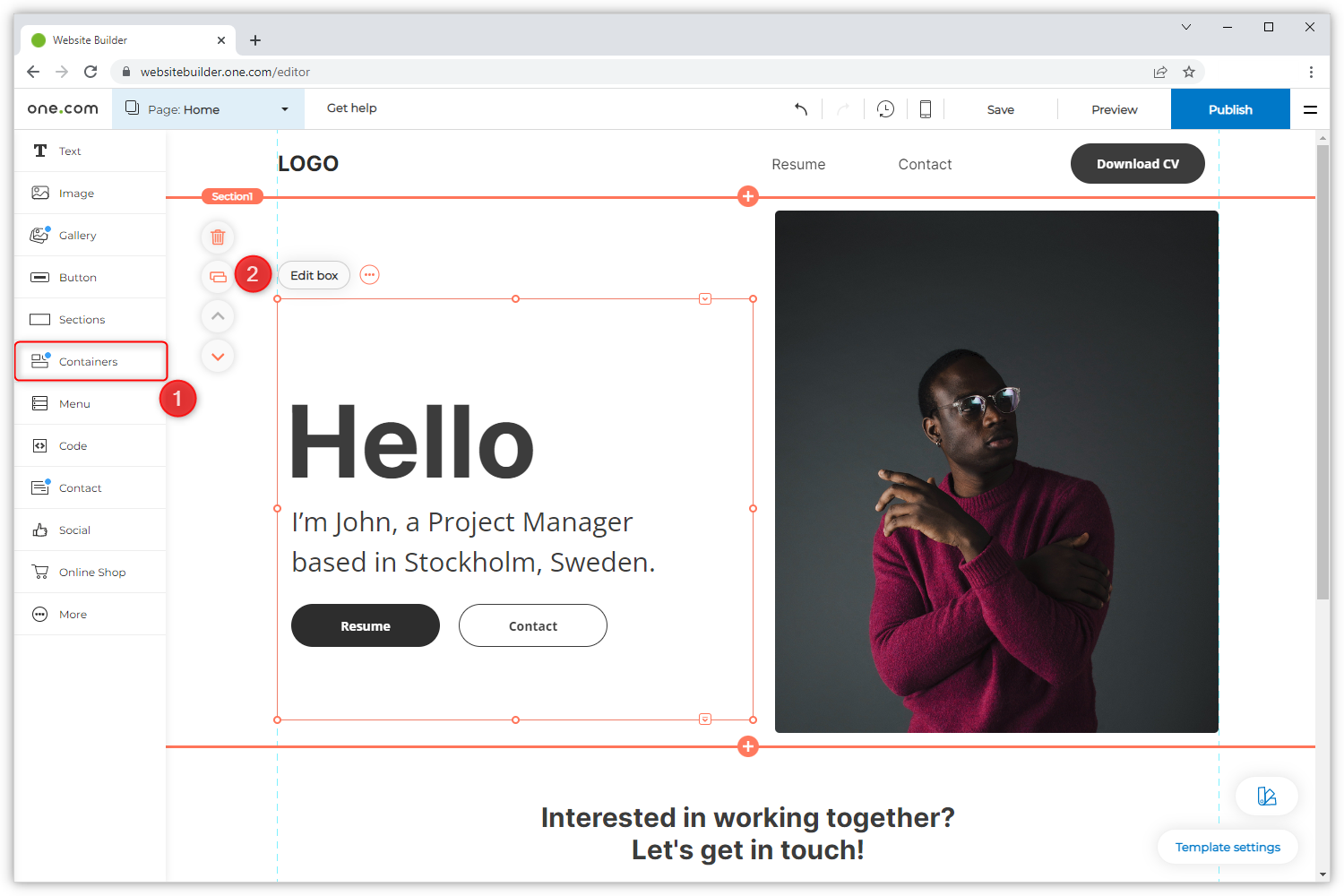
Task: Delete section using the trash icon
Action: tap(218, 237)
